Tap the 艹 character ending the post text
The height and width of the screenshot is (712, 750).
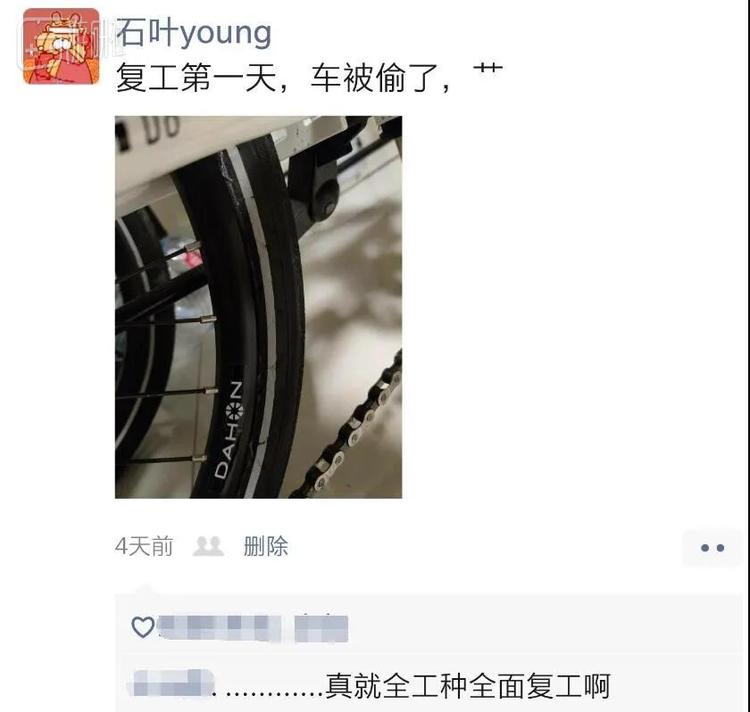click(x=488, y=70)
